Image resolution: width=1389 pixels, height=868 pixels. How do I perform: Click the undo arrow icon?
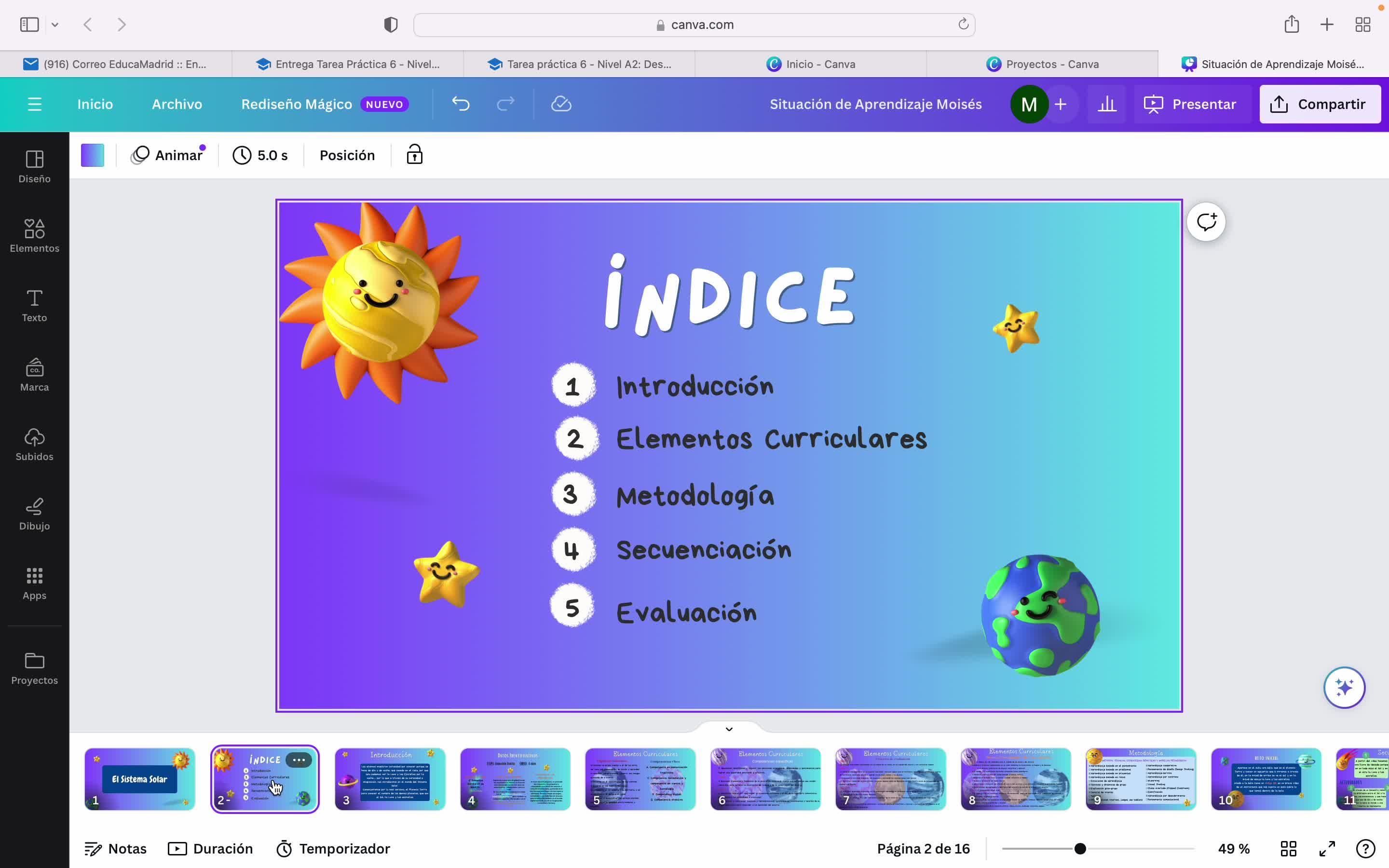(460, 104)
